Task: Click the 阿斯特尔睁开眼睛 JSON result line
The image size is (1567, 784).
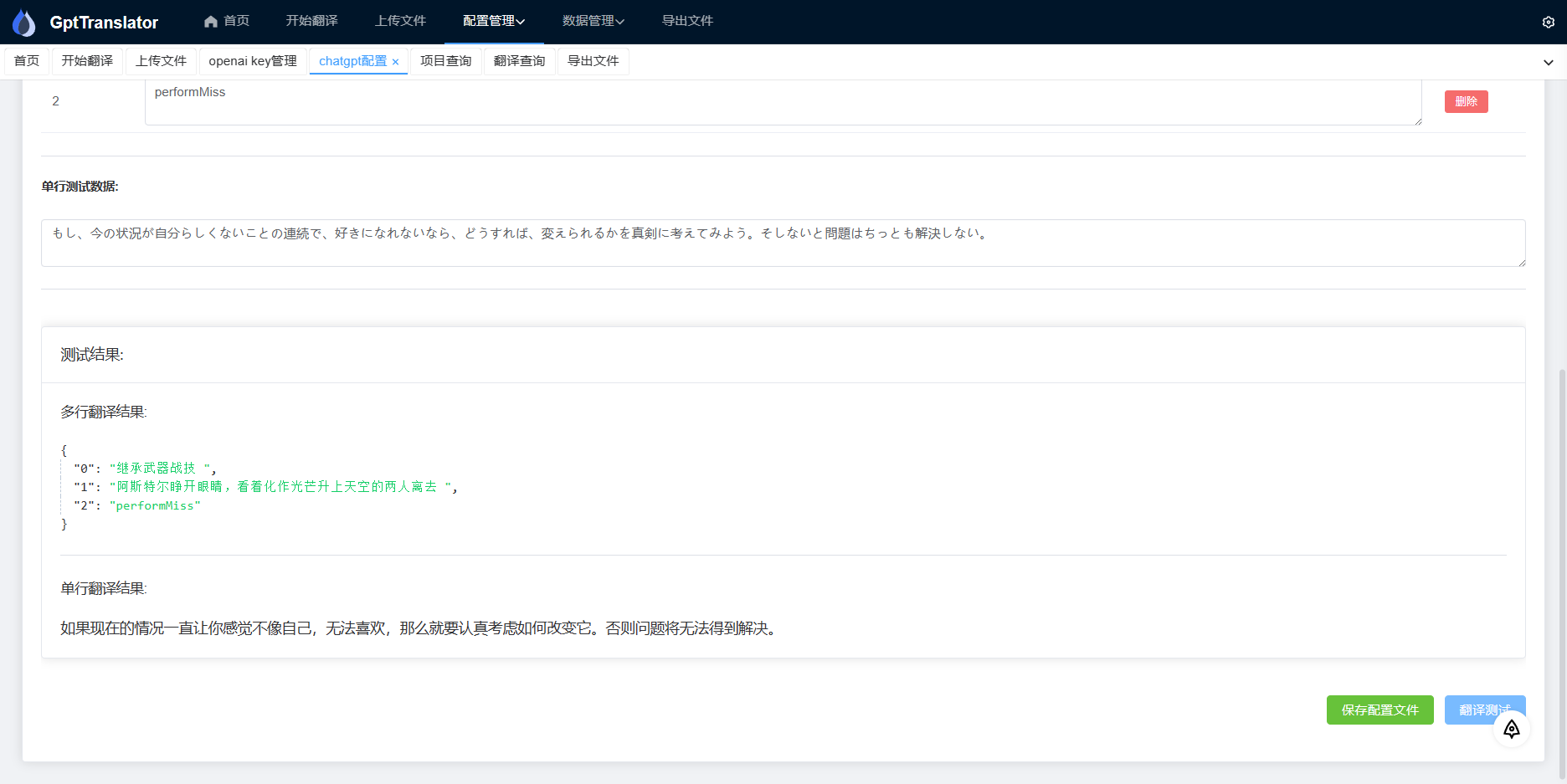Action: coord(280,486)
